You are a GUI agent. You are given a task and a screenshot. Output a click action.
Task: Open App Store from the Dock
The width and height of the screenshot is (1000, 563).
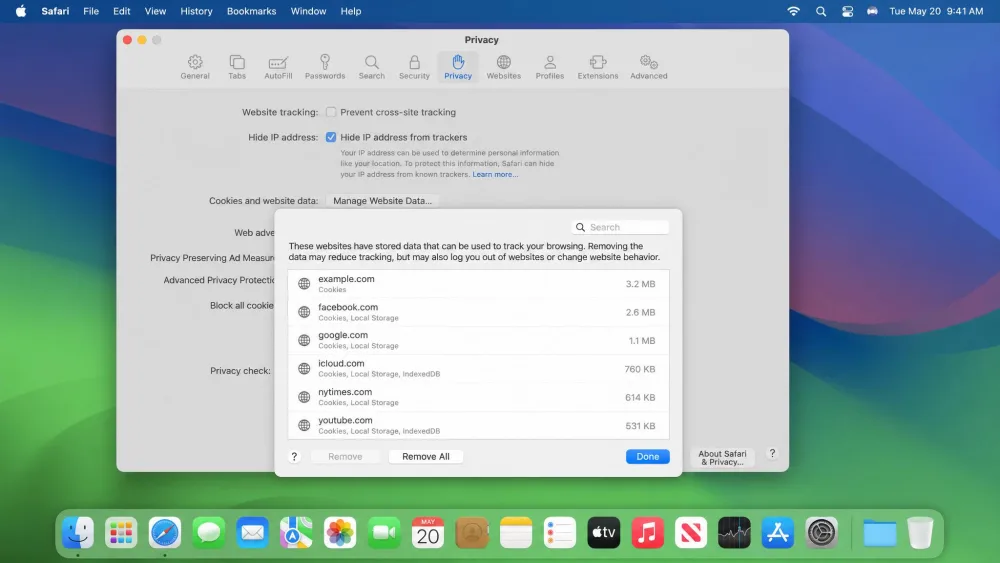[x=777, y=532]
